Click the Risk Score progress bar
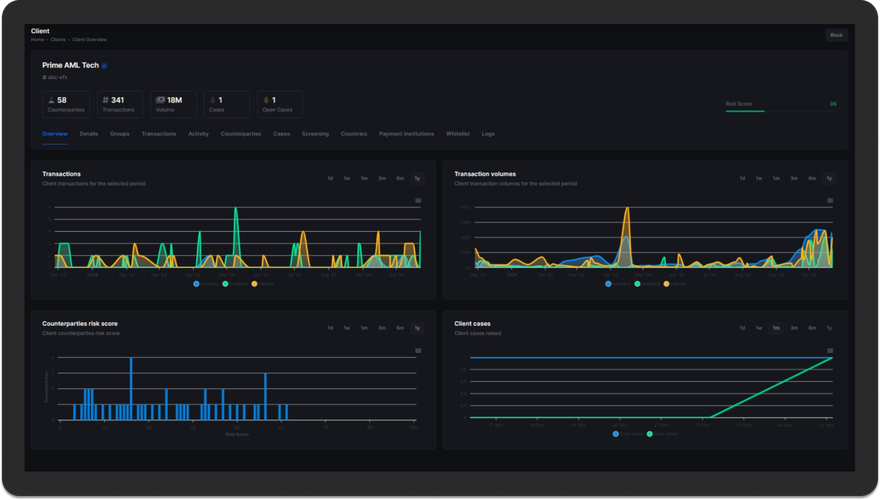Viewport: 880px width, 500px height. pos(781,111)
